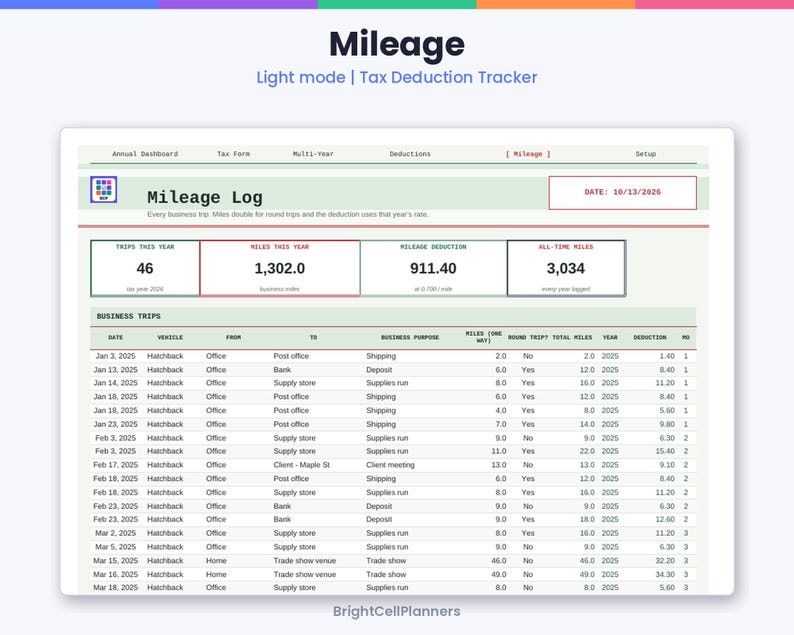
Task: Click deduction 34.30 cell
Action: coord(665,574)
